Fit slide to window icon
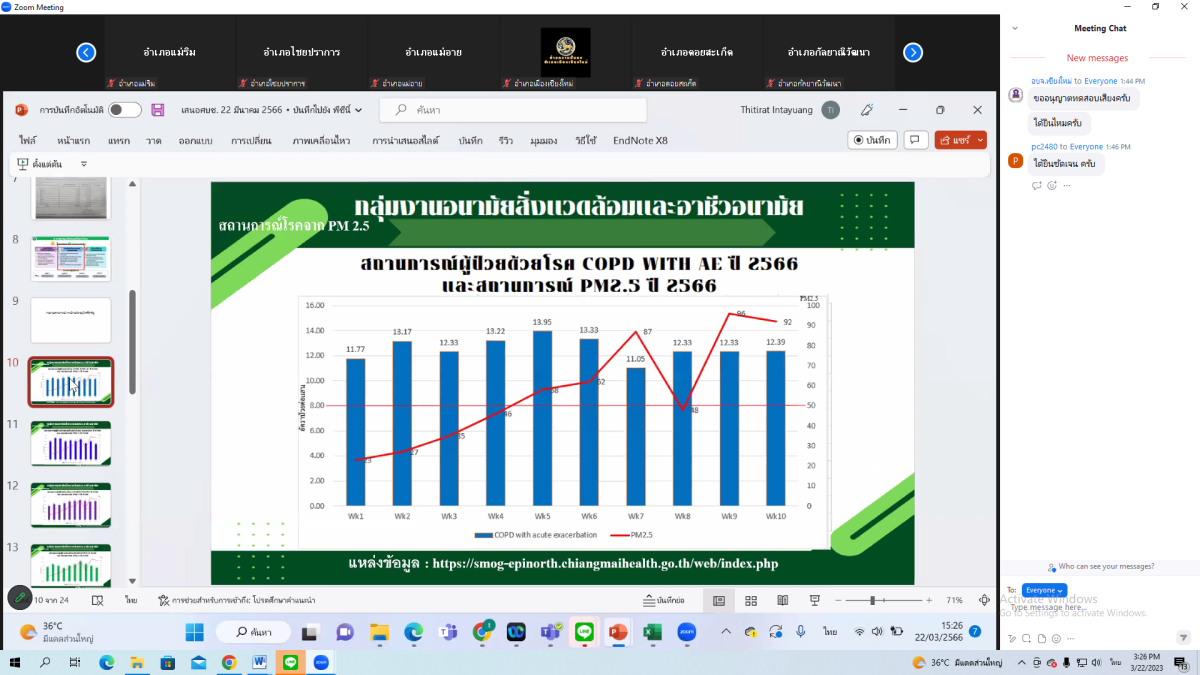 click(x=984, y=600)
